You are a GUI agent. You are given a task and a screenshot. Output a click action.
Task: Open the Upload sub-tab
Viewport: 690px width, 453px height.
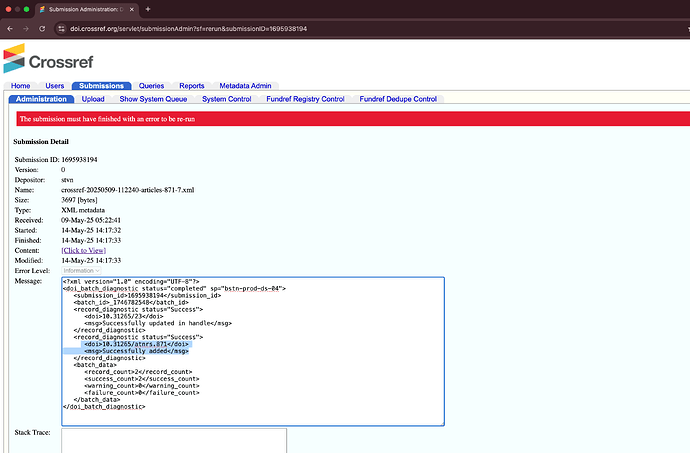pos(93,99)
